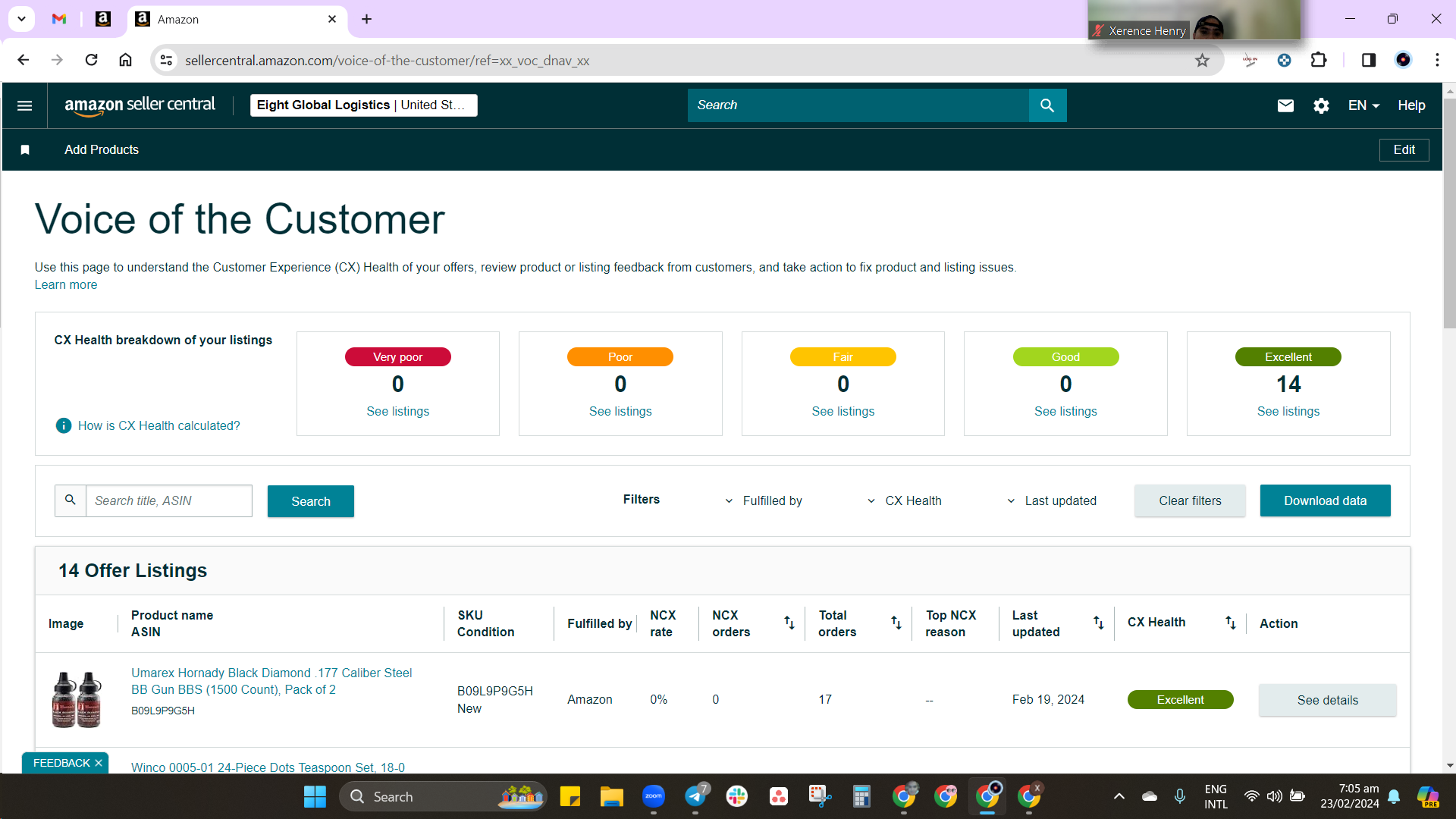1456x819 pixels.
Task: Open the Gmail pinned tab
Action: [x=59, y=19]
